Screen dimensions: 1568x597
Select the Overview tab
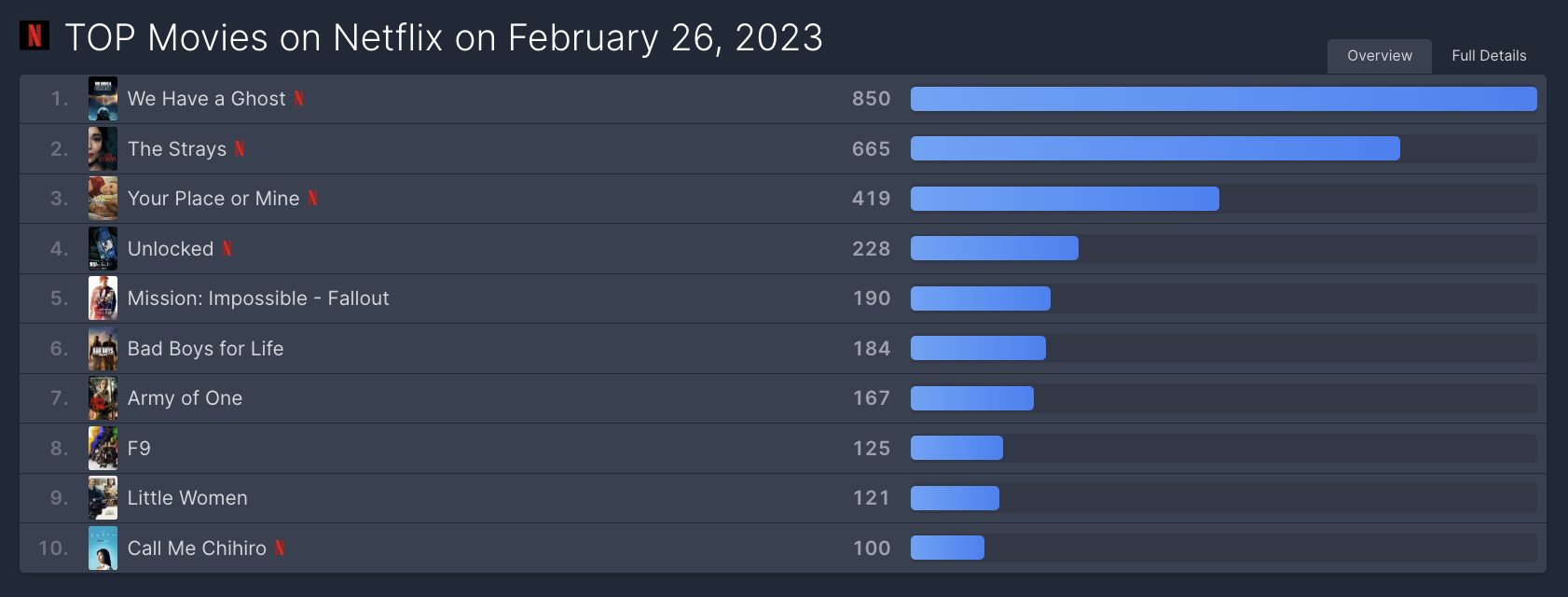click(1380, 56)
